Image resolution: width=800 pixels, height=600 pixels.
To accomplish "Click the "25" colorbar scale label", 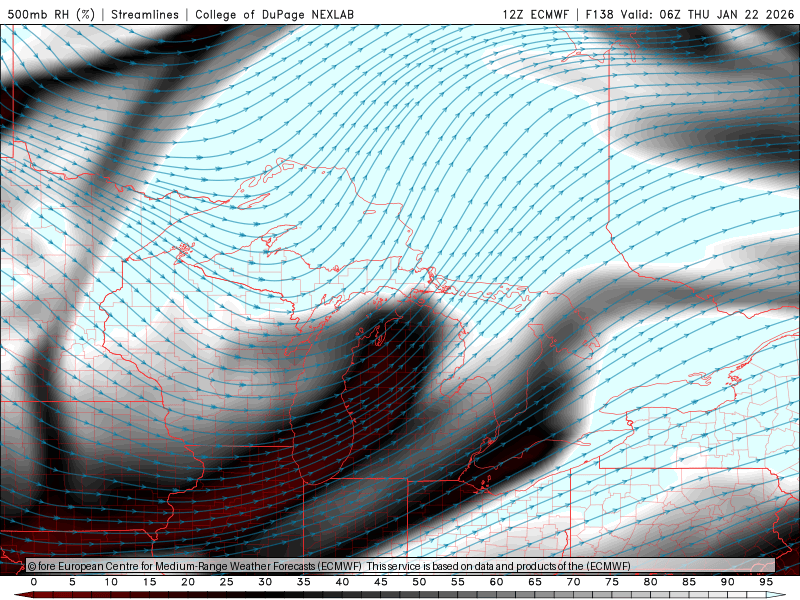I will [x=227, y=582].
